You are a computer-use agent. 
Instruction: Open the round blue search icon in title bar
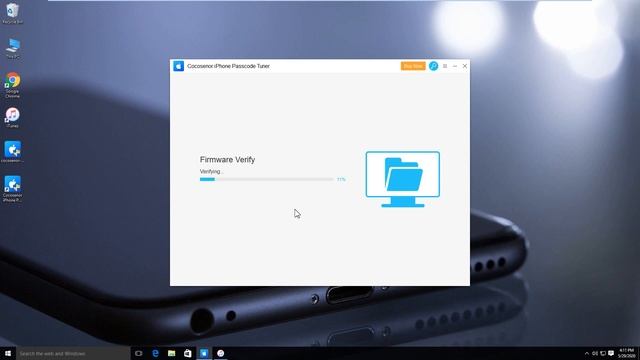pyautogui.click(x=433, y=66)
